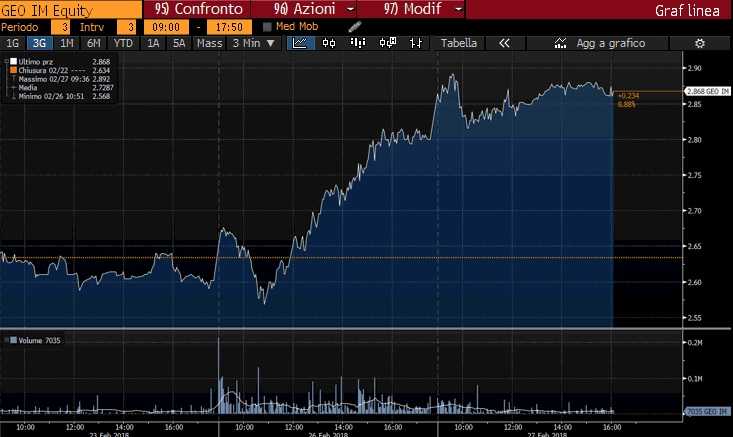Switch to the 6M range tab
The image size is (733, 437).
(x=94, y=43)
